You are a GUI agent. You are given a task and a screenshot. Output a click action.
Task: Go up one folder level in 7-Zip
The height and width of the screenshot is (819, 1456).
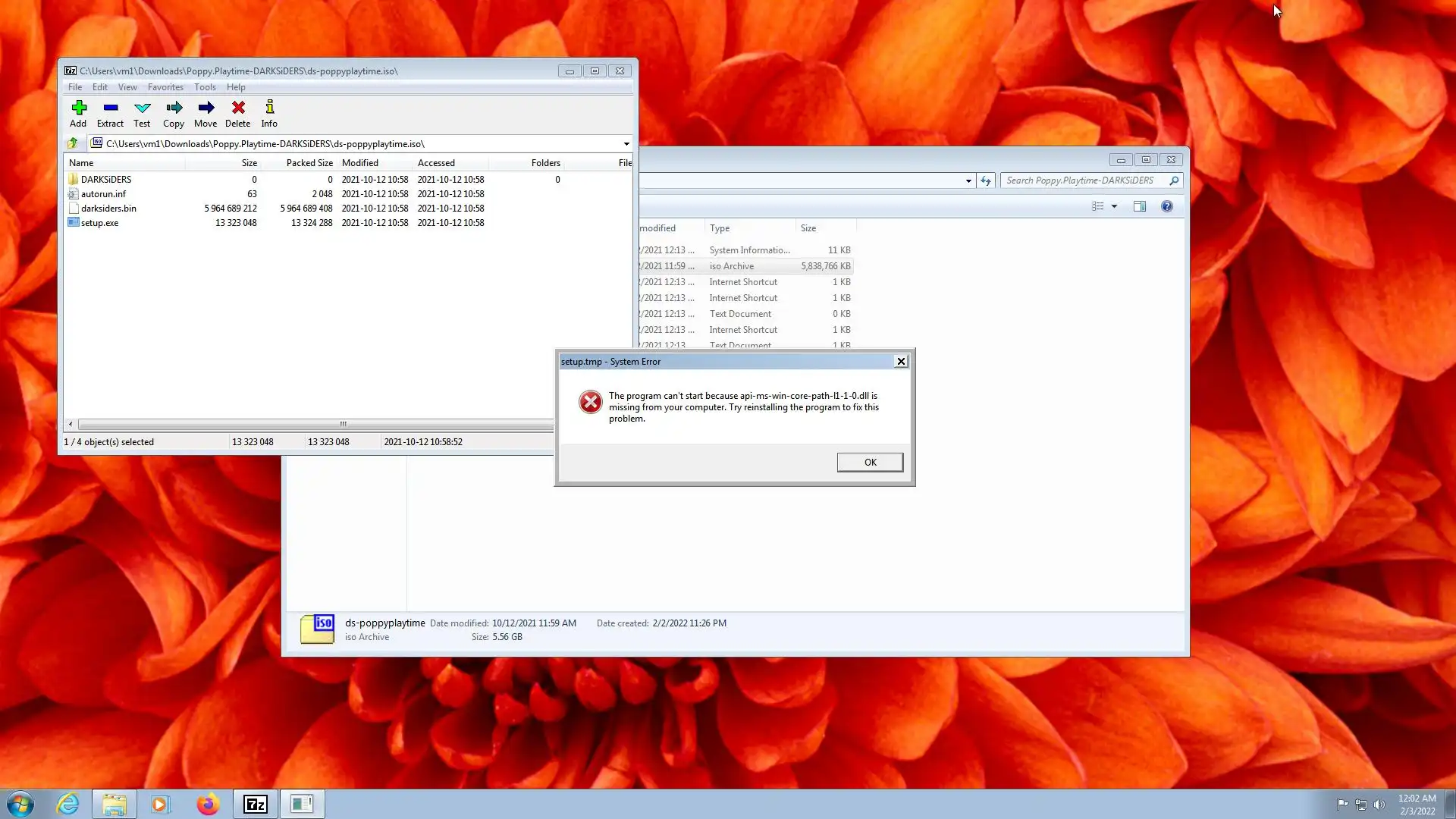coord(73,143)
